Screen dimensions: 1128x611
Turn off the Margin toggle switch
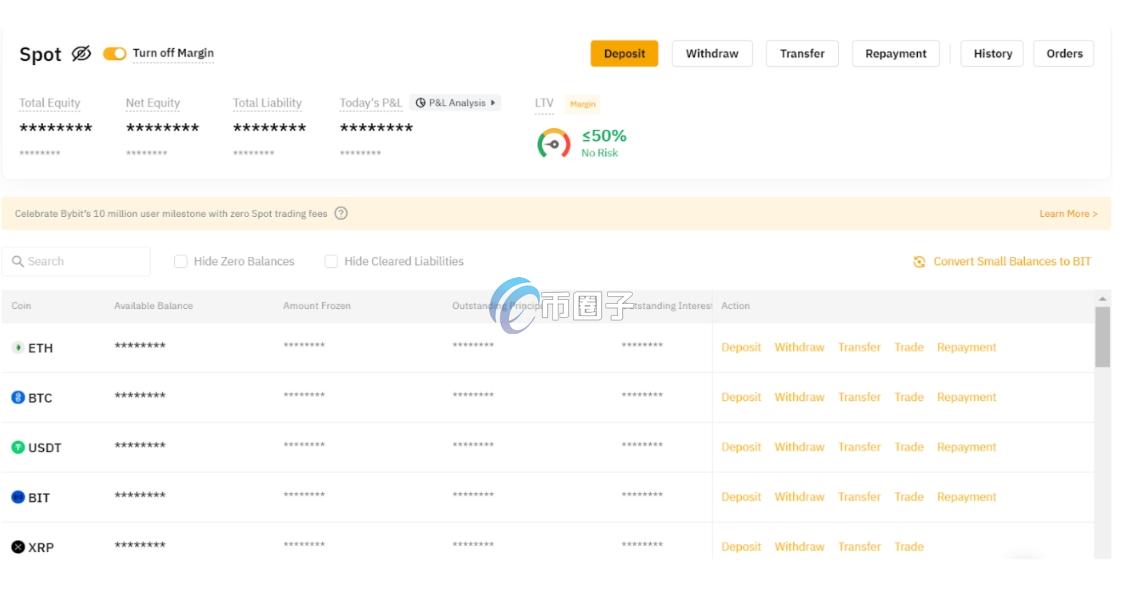click(x=115, y=54)
